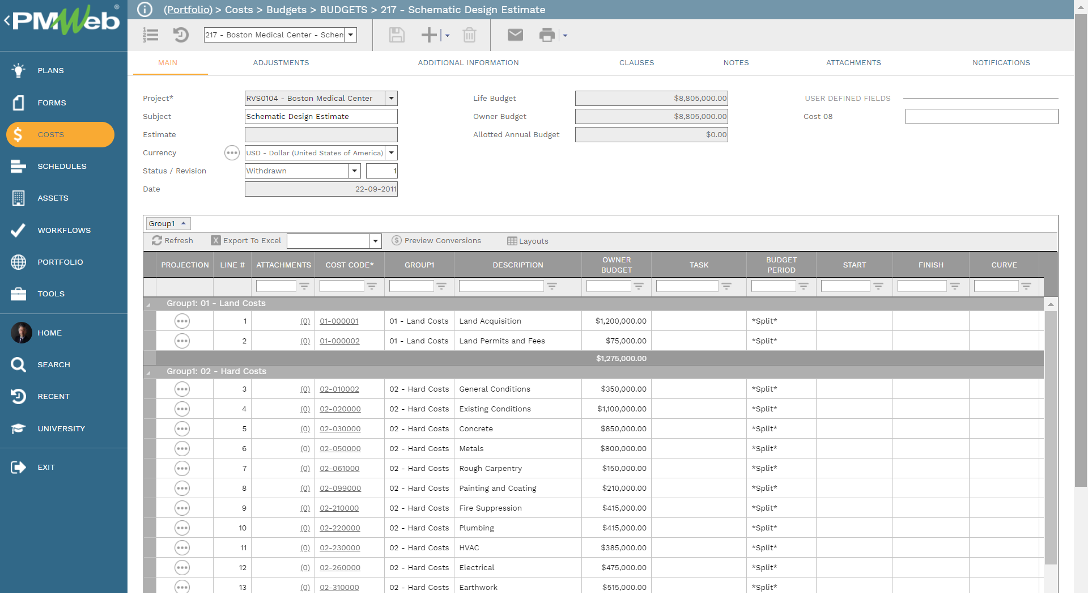The image size is (1089, 593).
Task: Open the Tools module
Action: click(x=51, y=294)
